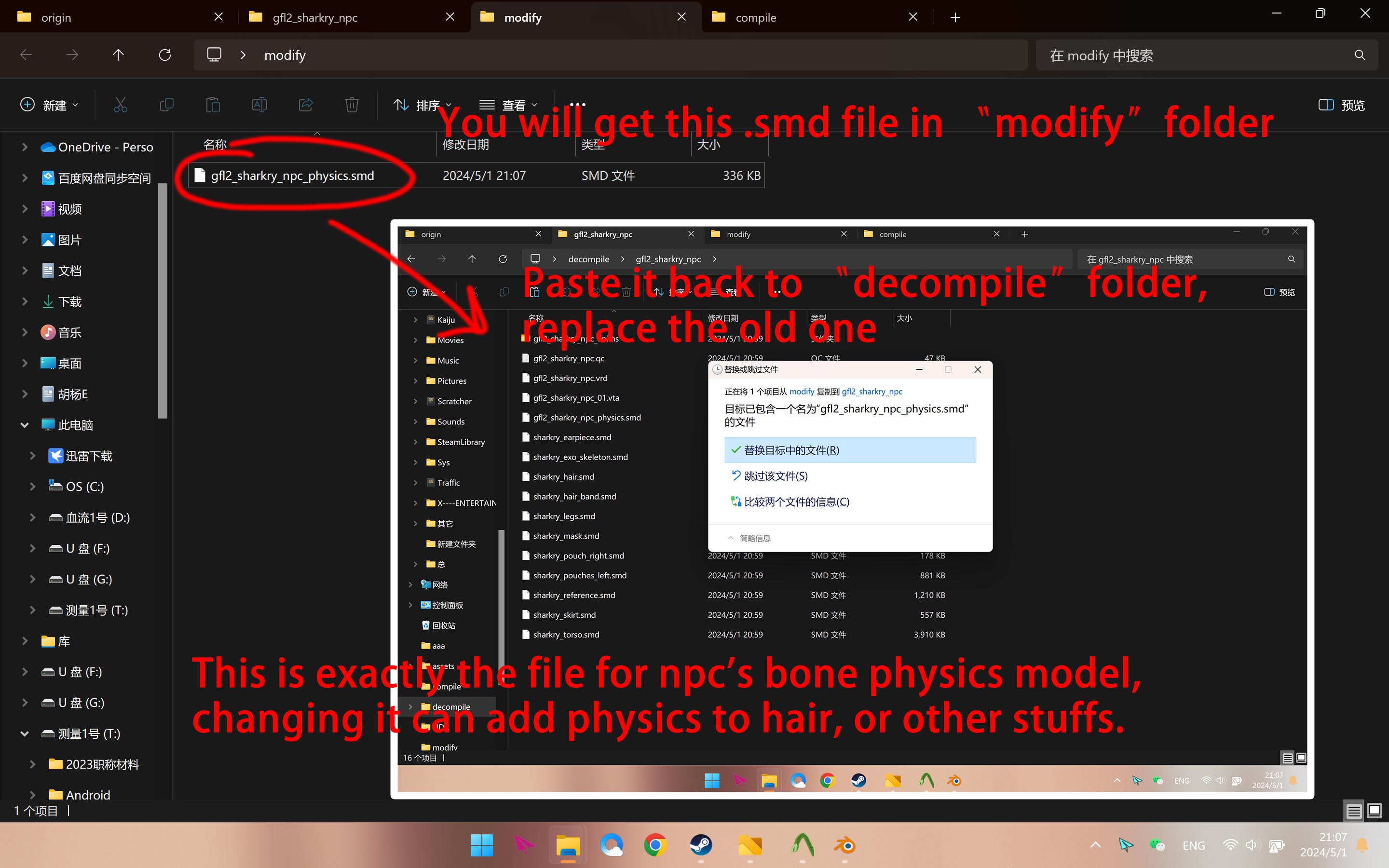Open Steam from the taskbar
This screenshot has height=868, width=1389.
pyautogui.click(x=701, y=845)
